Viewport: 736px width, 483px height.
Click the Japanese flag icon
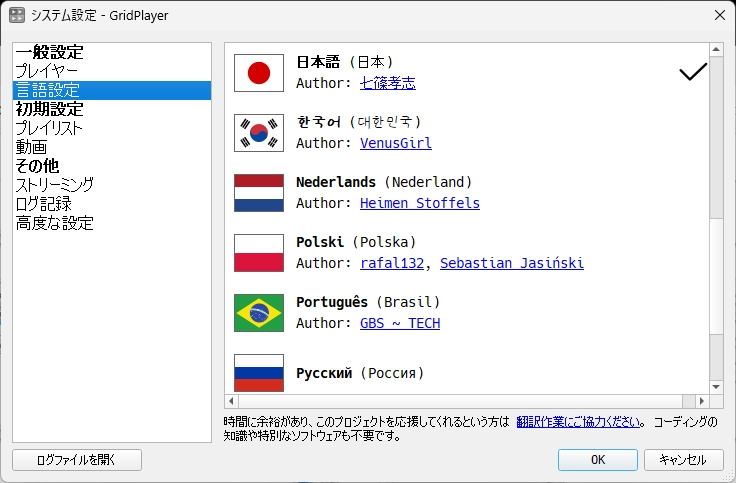259,73
